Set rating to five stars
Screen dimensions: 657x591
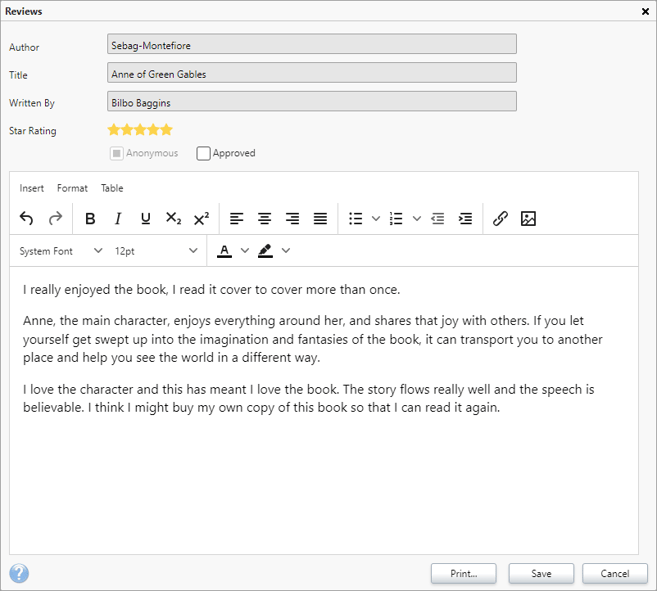166,130
